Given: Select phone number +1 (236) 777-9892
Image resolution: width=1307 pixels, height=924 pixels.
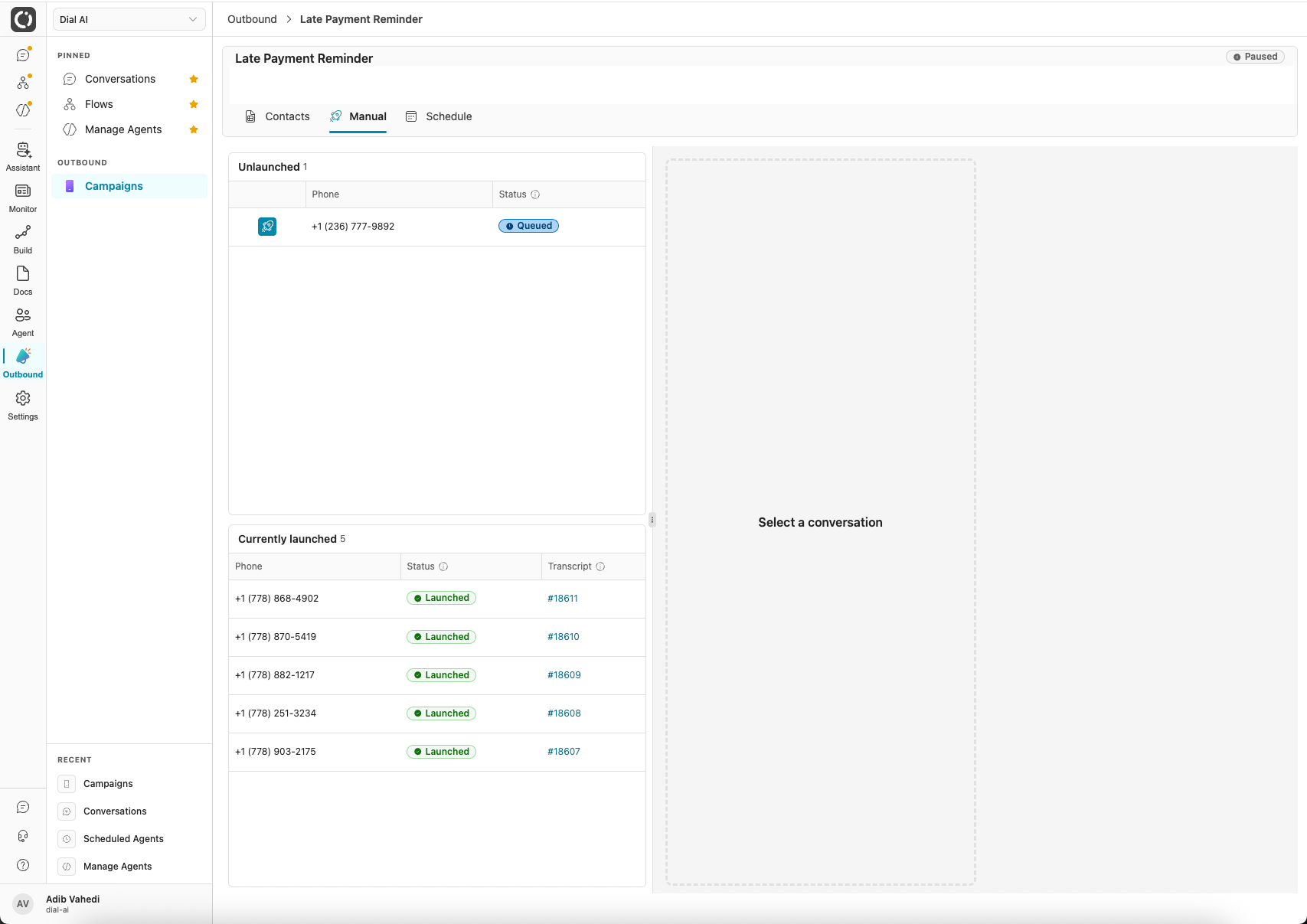Looking at the screenshot, I should pos(353,227).
